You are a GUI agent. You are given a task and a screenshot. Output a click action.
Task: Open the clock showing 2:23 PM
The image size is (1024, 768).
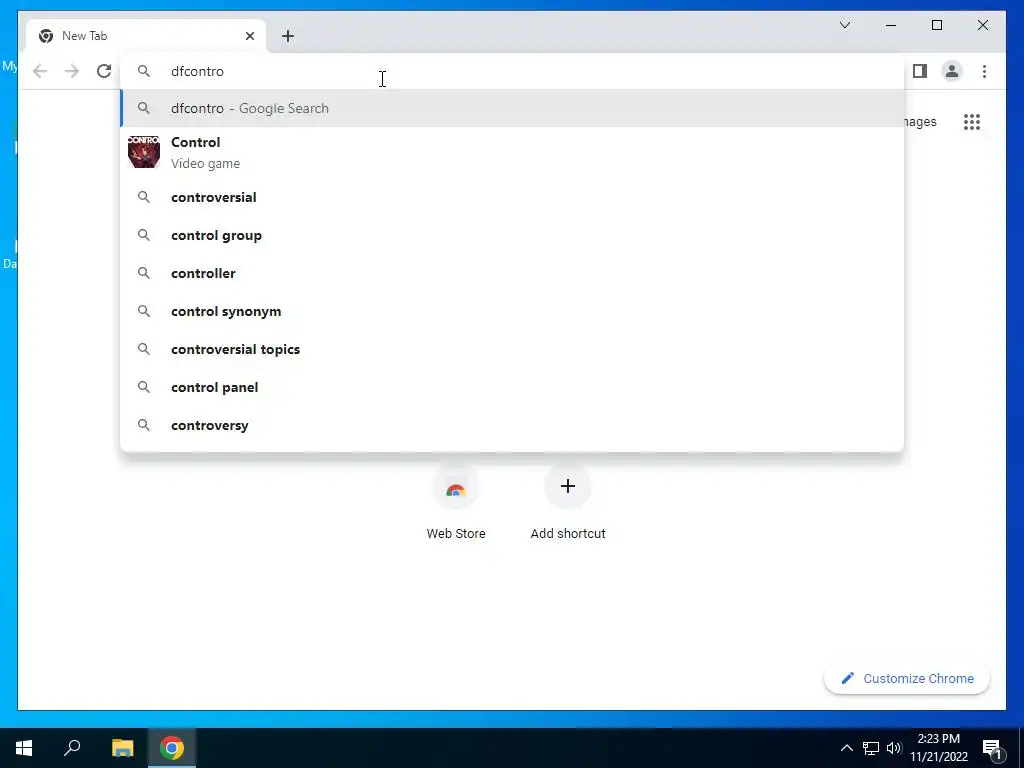[x=938, y=748]
